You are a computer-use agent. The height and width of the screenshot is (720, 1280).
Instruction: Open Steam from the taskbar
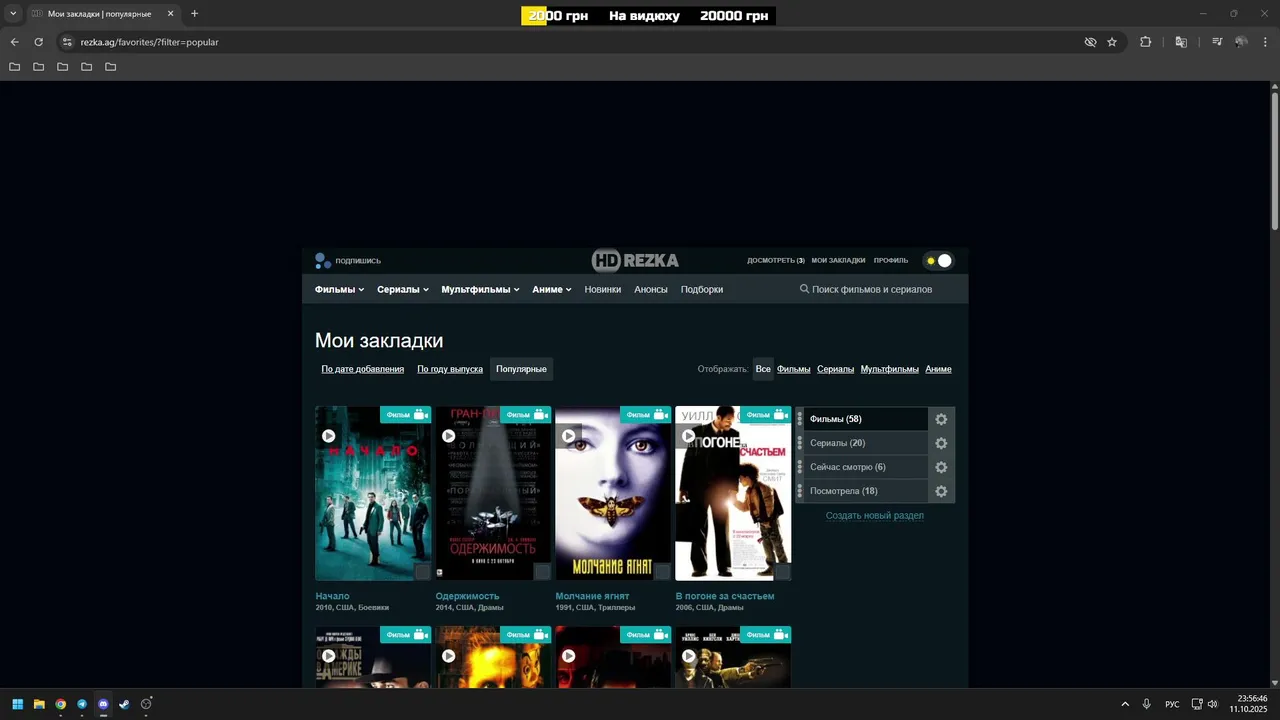click(124, 704)
